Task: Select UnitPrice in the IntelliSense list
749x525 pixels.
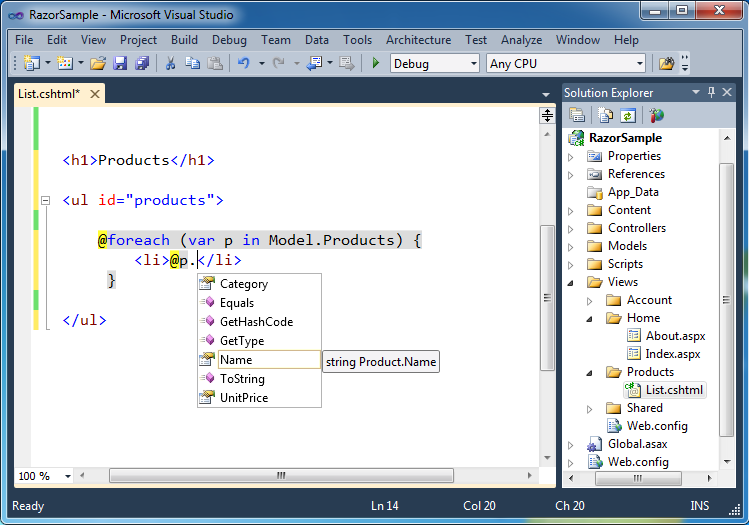Action: 259,397
